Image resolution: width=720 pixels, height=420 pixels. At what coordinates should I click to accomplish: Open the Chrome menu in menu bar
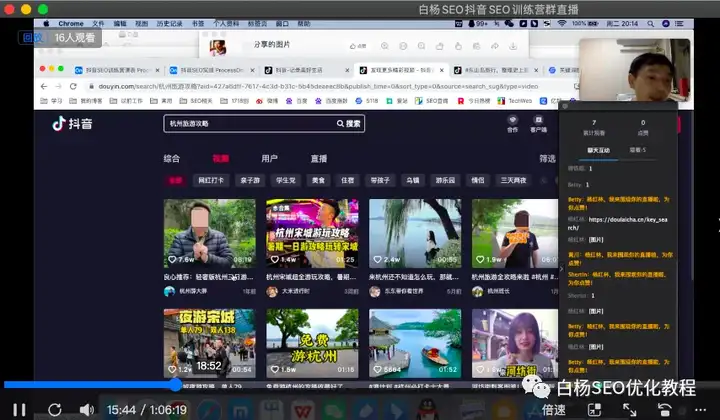71,23
